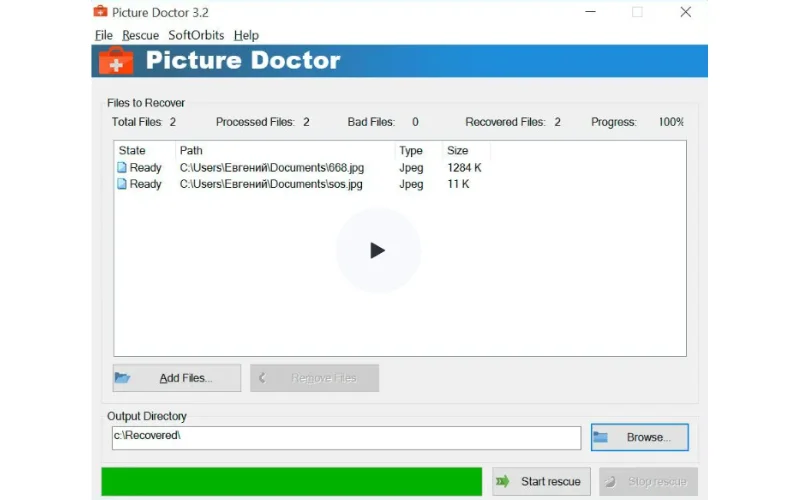This screenshot has width=800, height=500.
Task: Click the green rescue progress bar
Action: [291, 482]
